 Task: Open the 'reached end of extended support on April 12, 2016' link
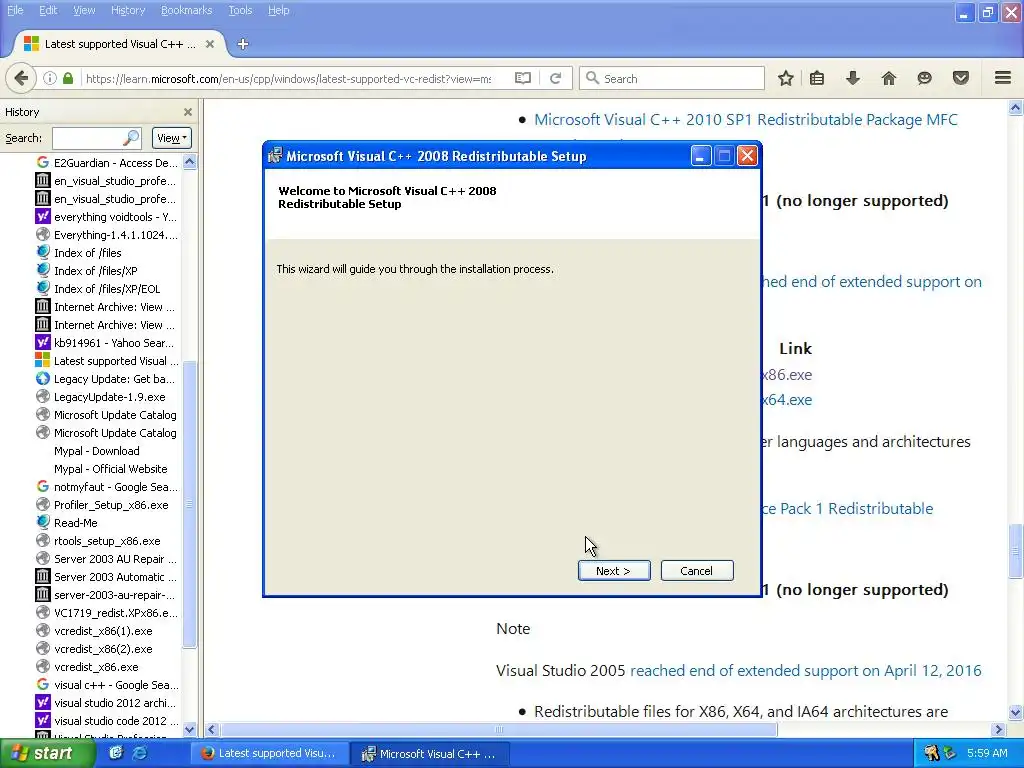coord(805,671)
